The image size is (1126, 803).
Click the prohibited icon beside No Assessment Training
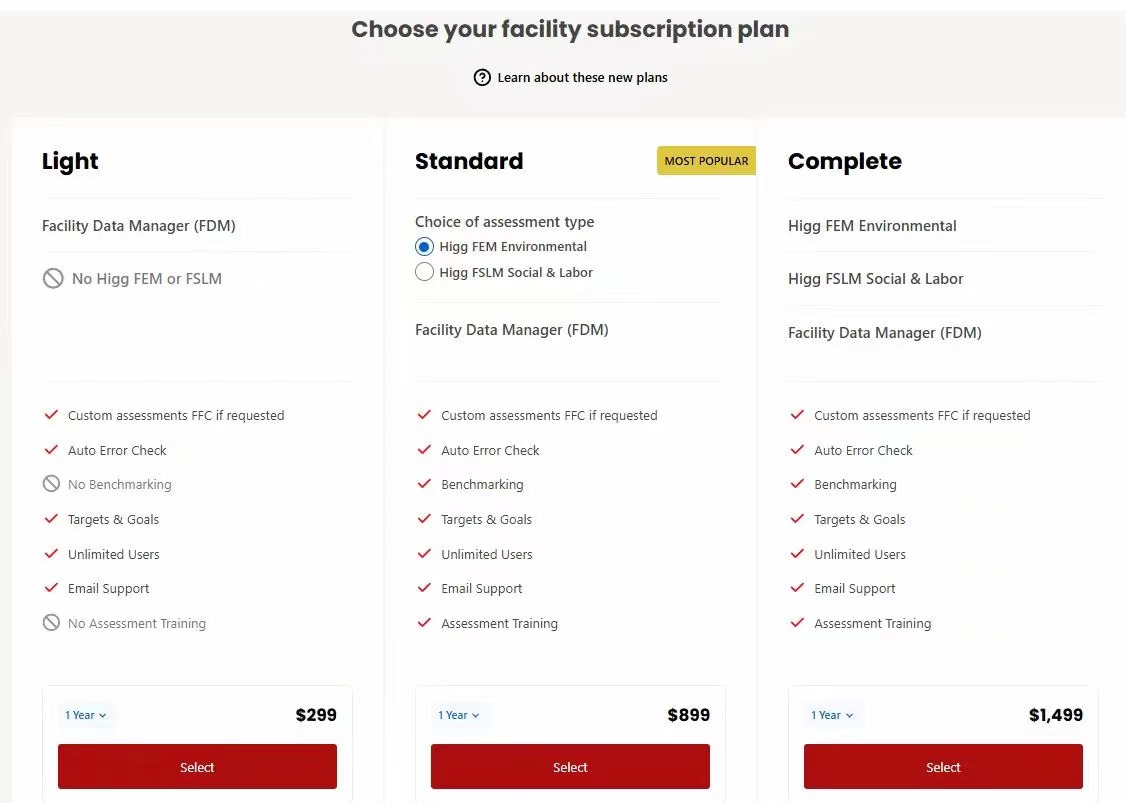[x=51, y=623]
